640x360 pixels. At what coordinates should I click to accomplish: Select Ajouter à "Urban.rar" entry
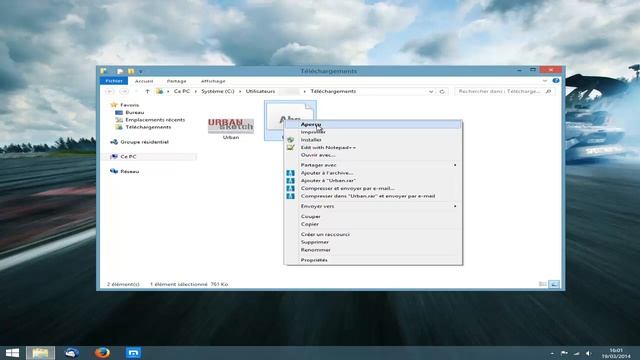click(x=373, y=180)
